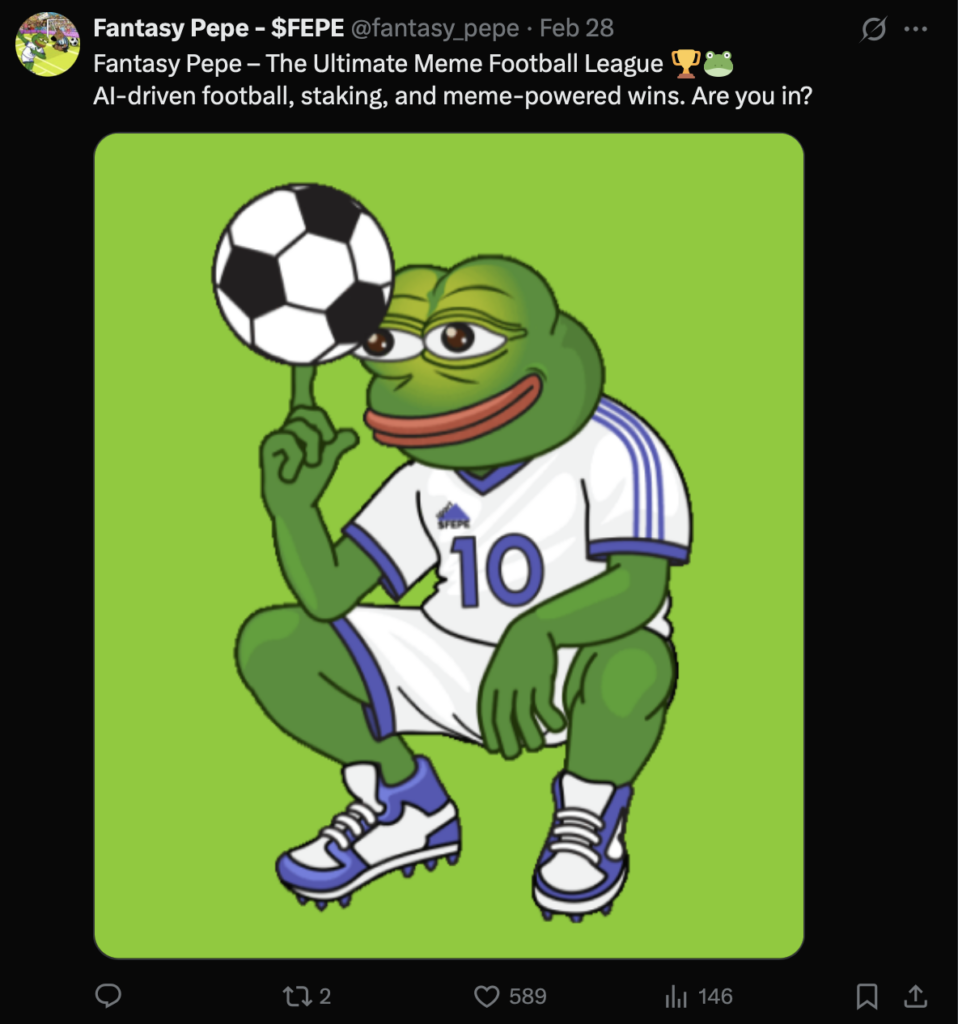Click the reply speech bubble icon
The width and height of the screenshot is (958, 1024).
[x=108, y=996]
